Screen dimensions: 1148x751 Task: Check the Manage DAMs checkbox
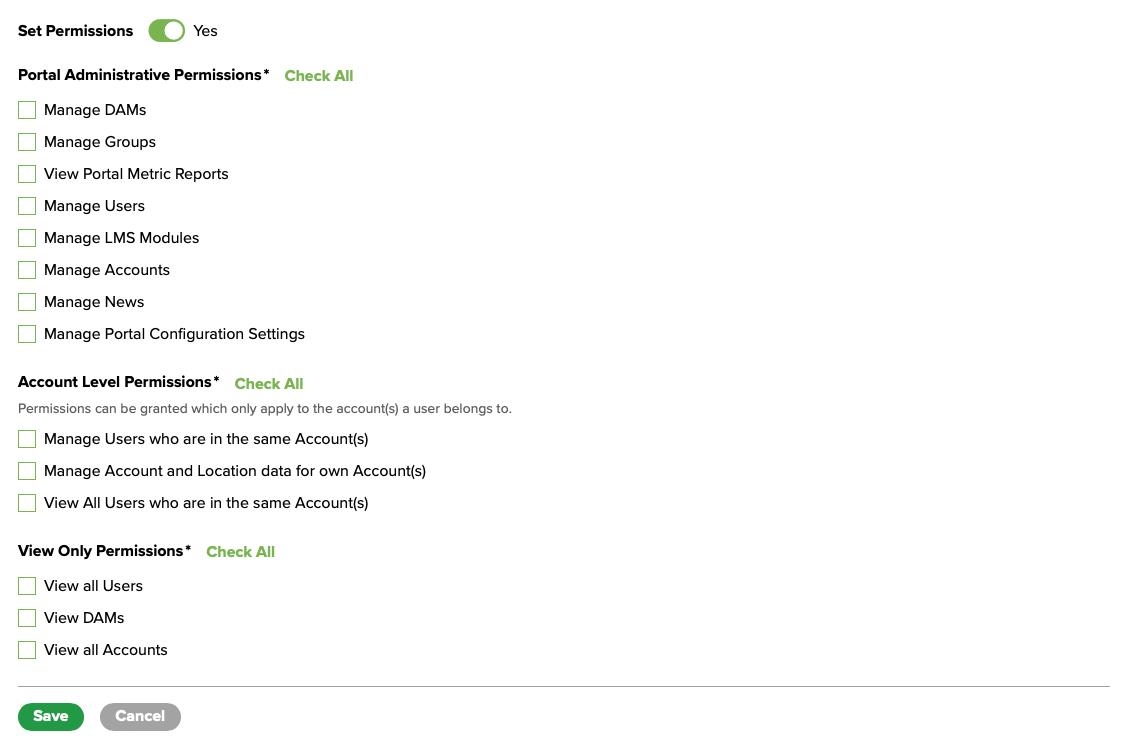pos(27,110)
